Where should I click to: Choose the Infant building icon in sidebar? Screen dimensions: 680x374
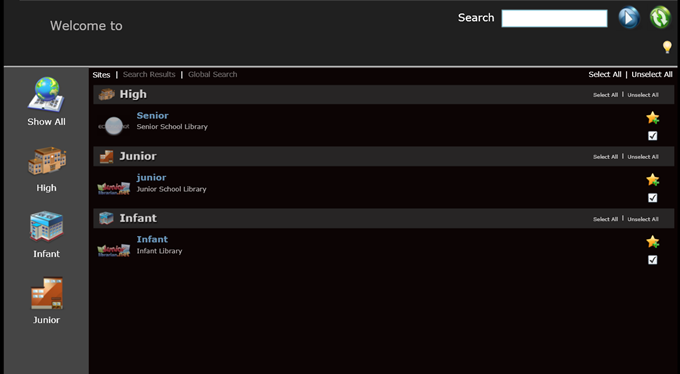[46, 226]
